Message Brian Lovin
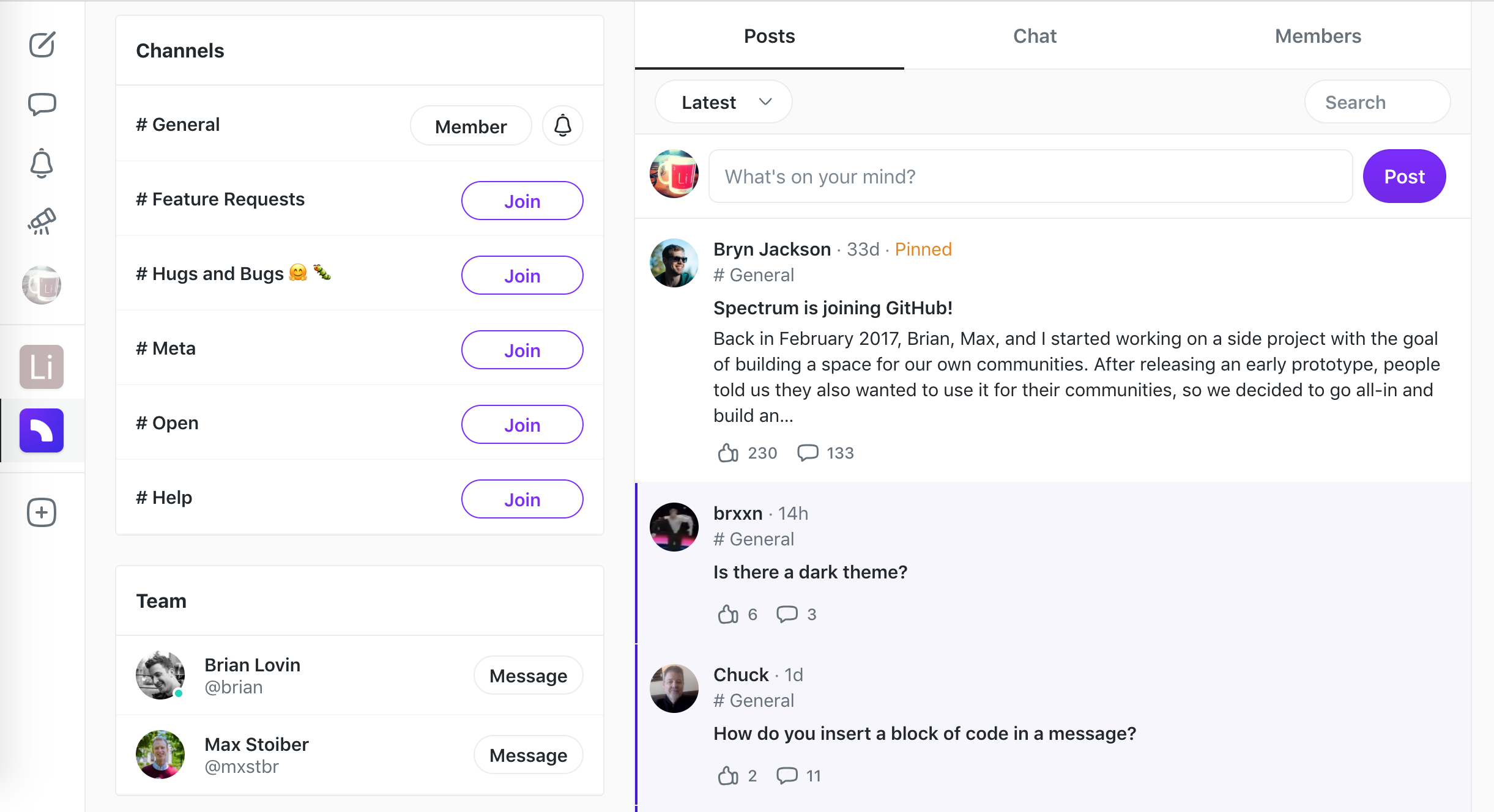This screenshot has width=1494, height=812. click(x=528, y=676)
